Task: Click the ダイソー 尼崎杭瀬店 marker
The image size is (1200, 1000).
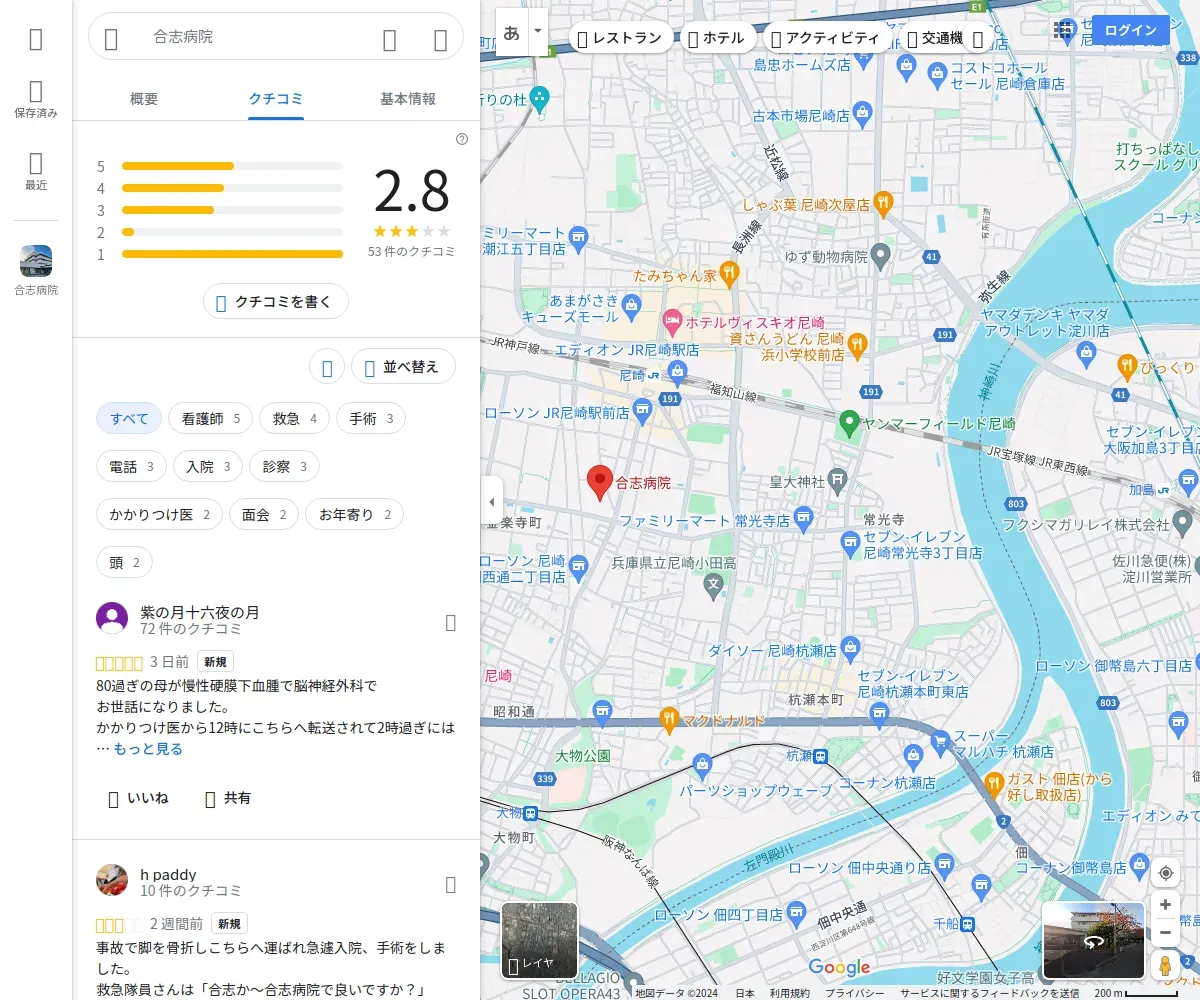Action: point(850,649)
